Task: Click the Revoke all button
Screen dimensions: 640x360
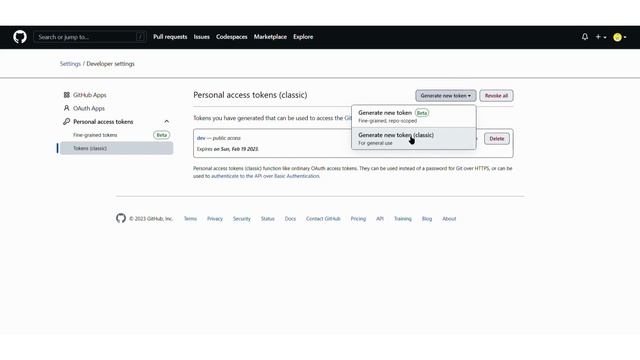Action: coord(496,96)
